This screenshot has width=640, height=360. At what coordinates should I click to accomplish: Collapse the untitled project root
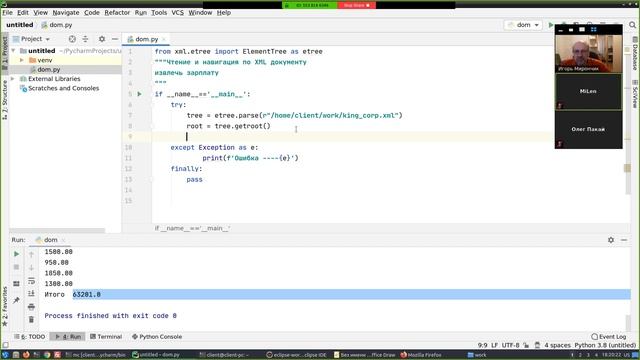[13, 51]
